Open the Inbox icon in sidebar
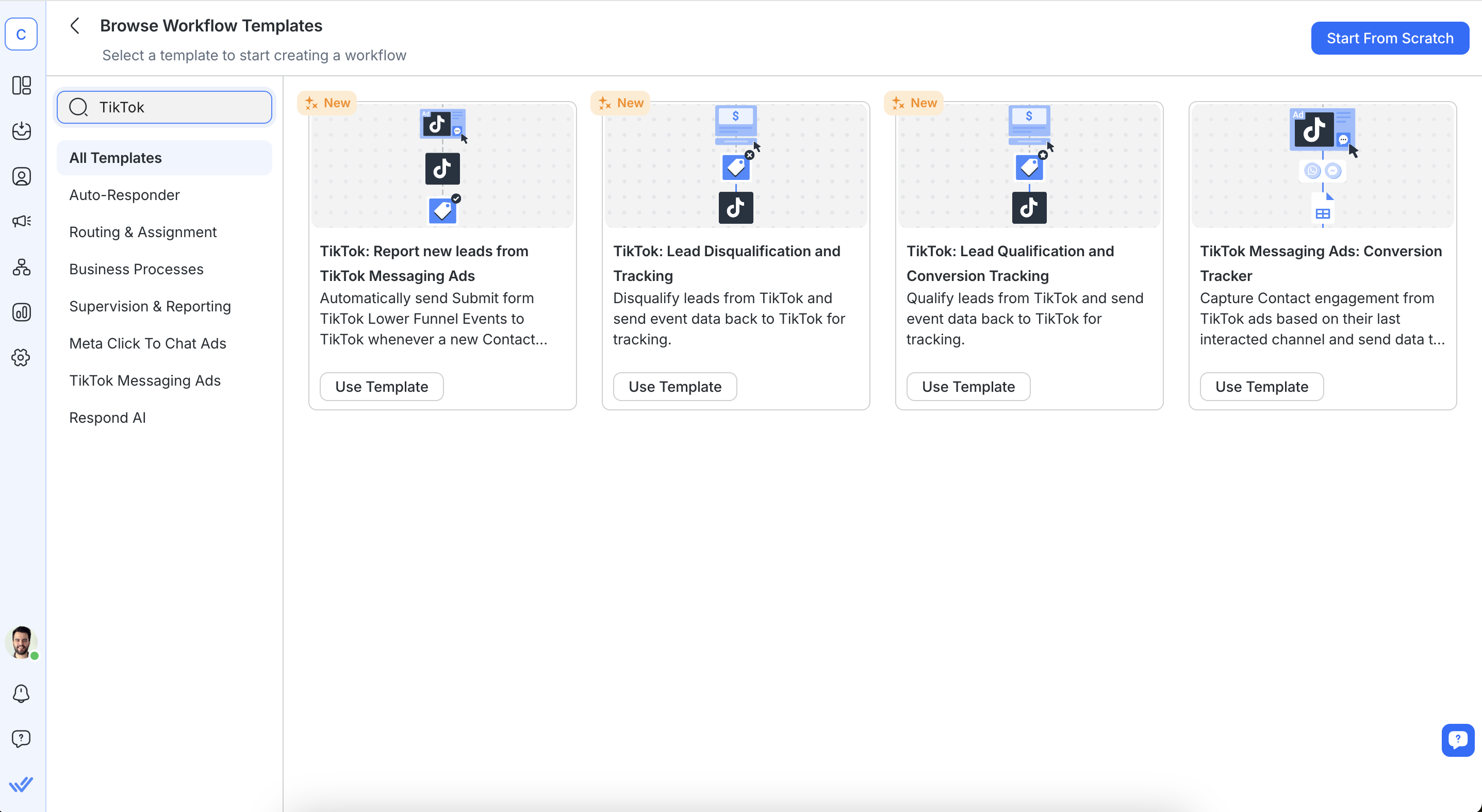 click(21, 130)
